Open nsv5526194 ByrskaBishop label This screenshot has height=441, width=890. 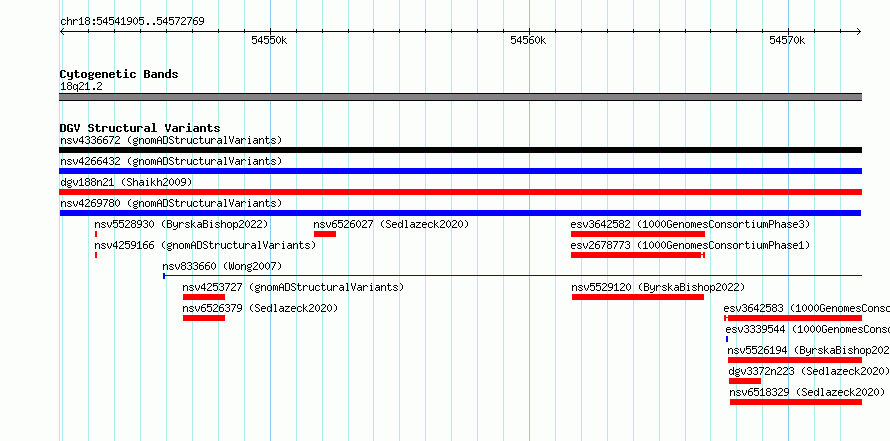point(808,350)
